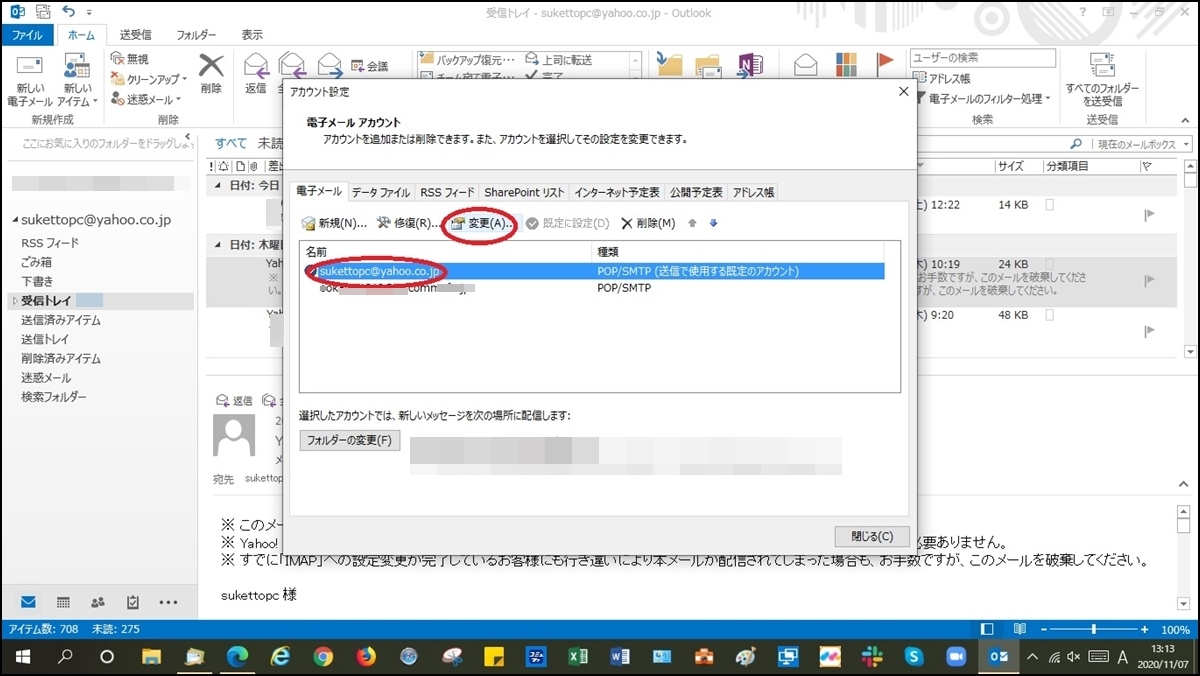Viewport: 1200px width, 676px height.
Task: Select the バックアップ復元 quick step
Action: 468,59
